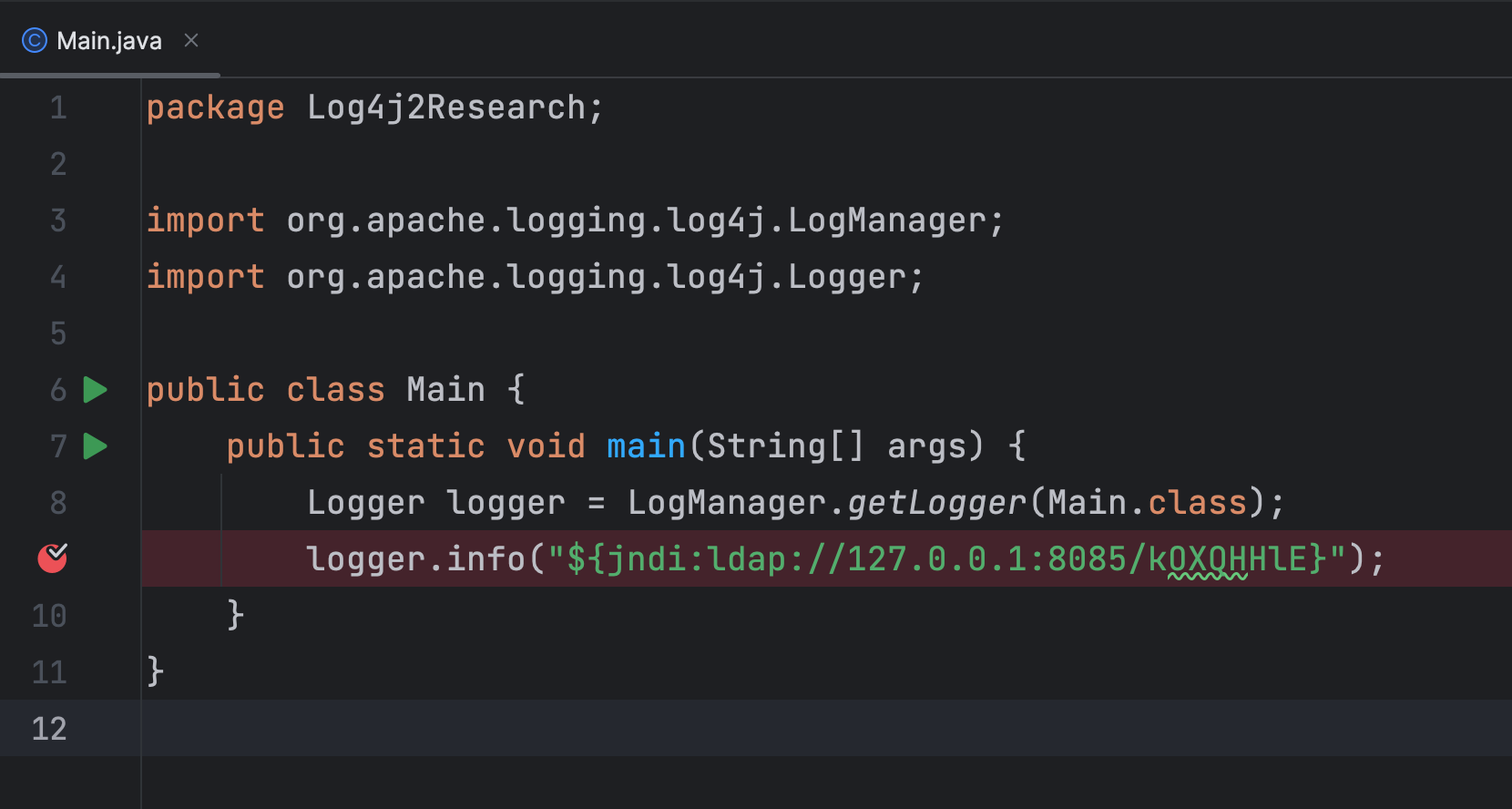Run main method via gutter arrow on line 7
The width and height of the screenshot is (1512, 809).
coord(96,446)
